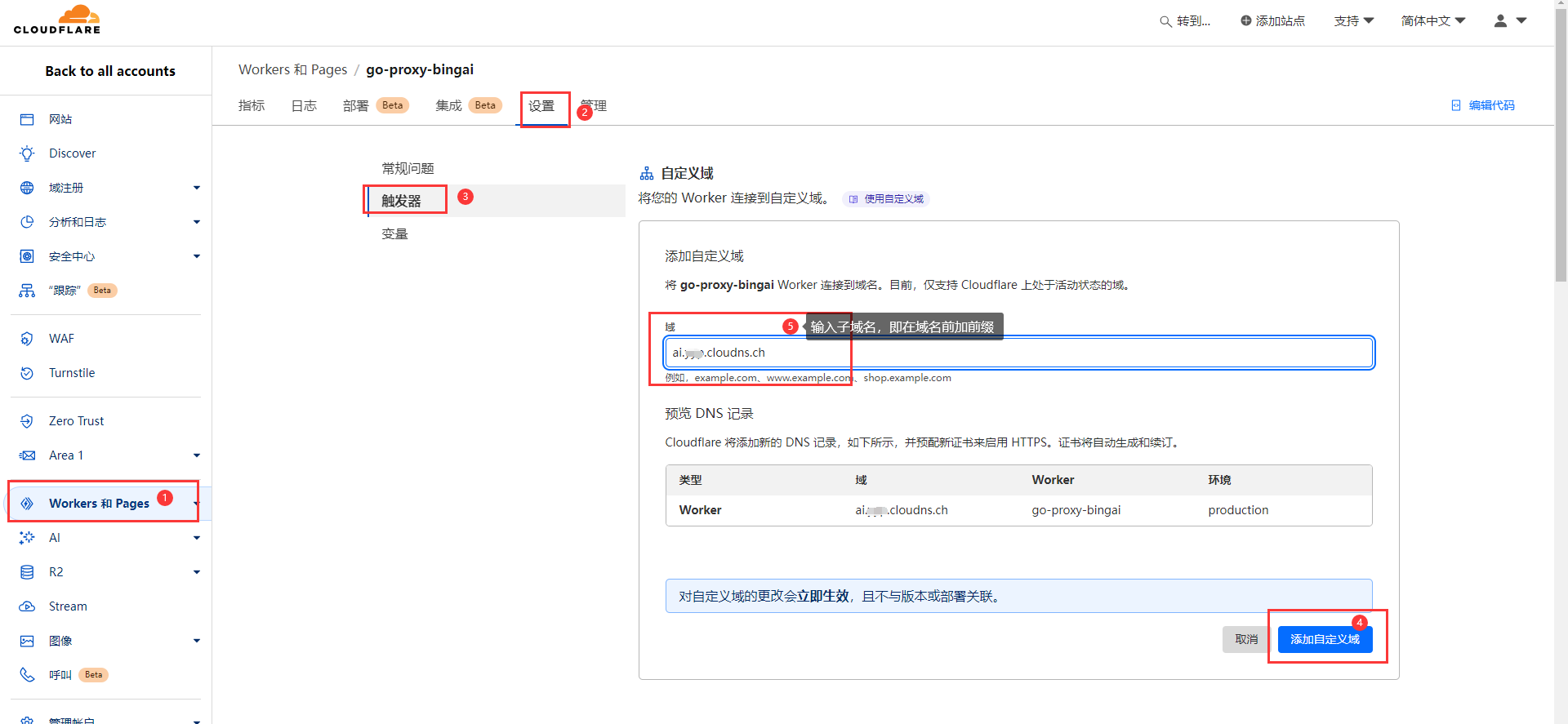Open Workers 和 Pages in sidebar

pyautogui.click(x=99, y=504)
